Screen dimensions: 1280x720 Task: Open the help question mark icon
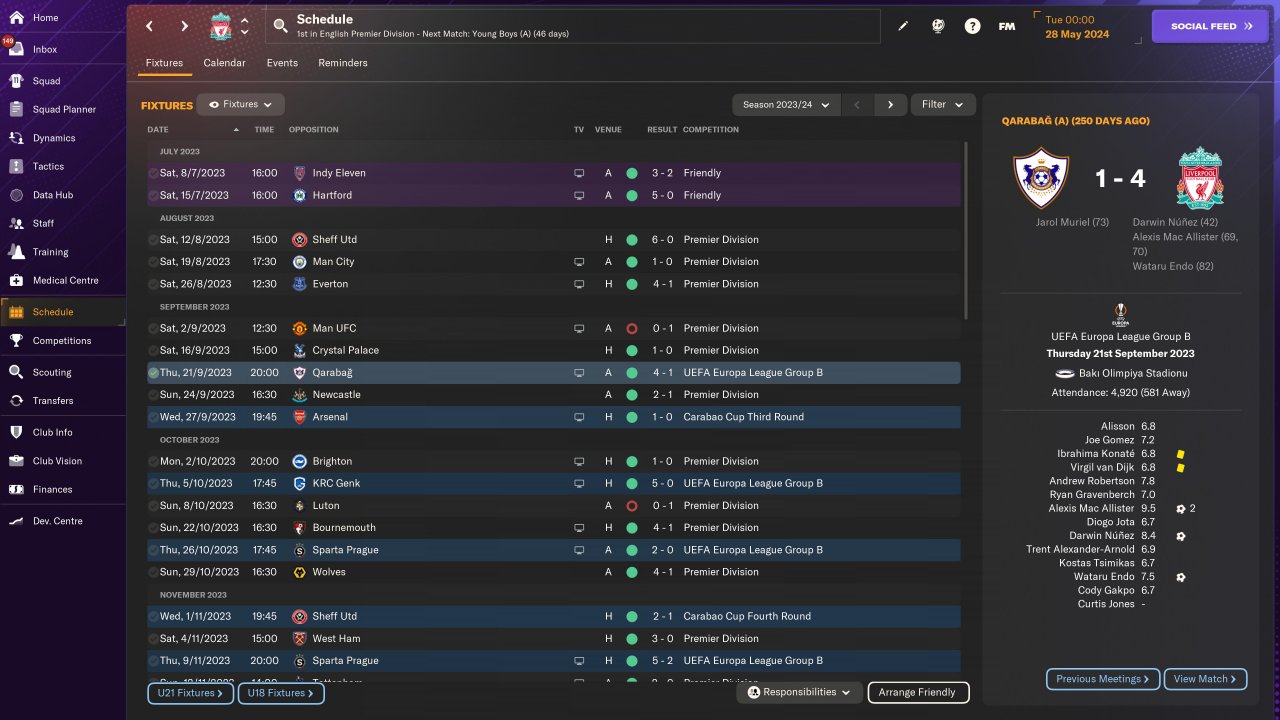[x=972, y=27]
